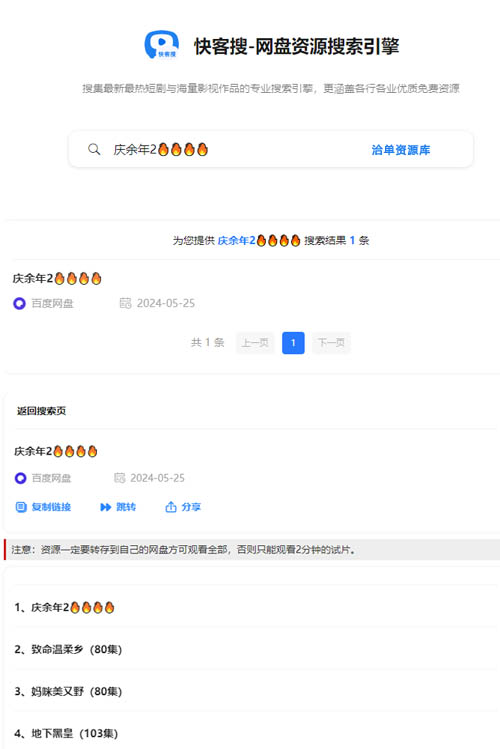The height and width of the screenshot is (749, 500).
Task: Click the 跳转 label
Action: tap(126, 507)
